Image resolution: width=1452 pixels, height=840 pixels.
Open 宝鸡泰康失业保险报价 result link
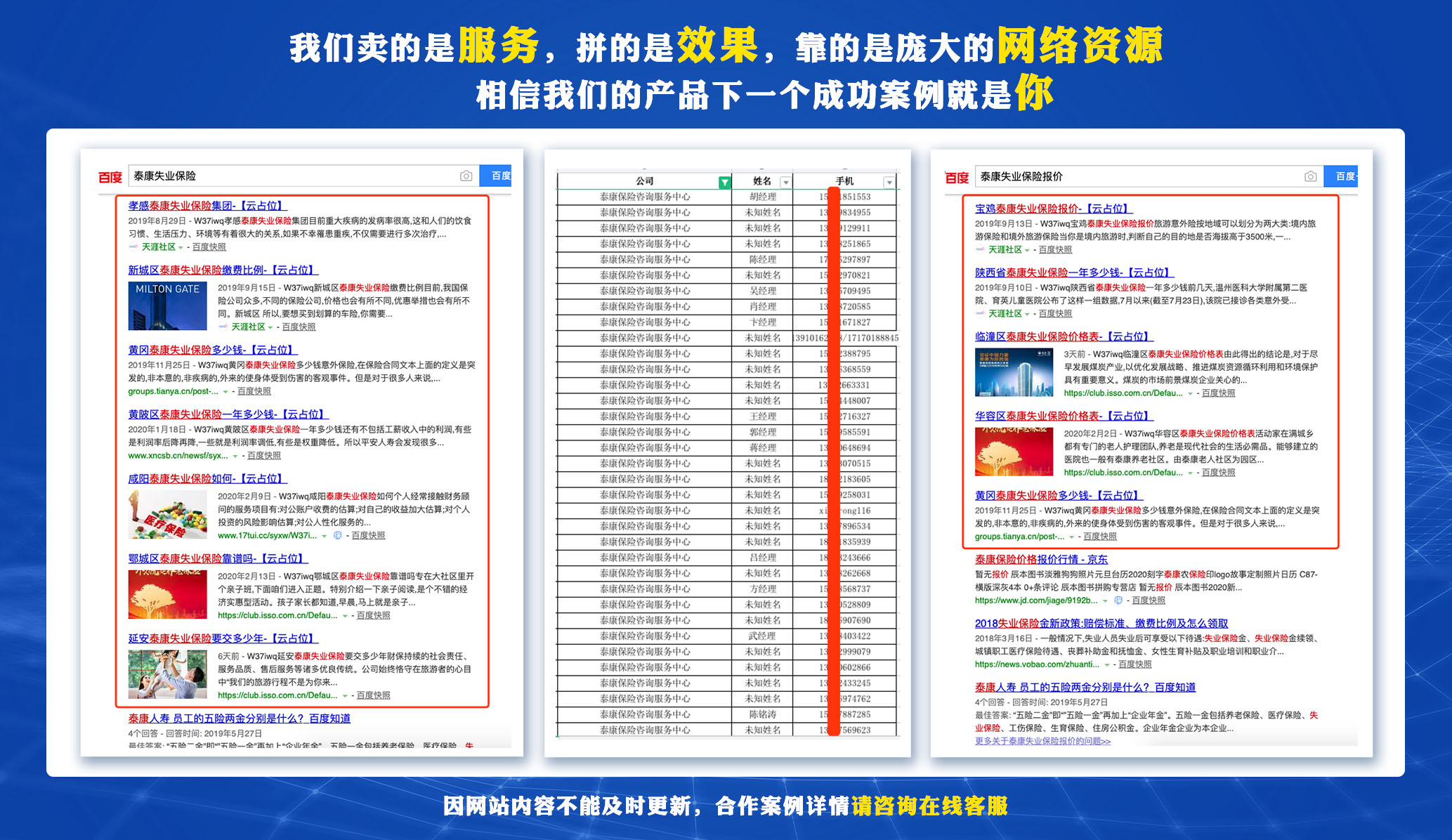(x=1053, y=209)
